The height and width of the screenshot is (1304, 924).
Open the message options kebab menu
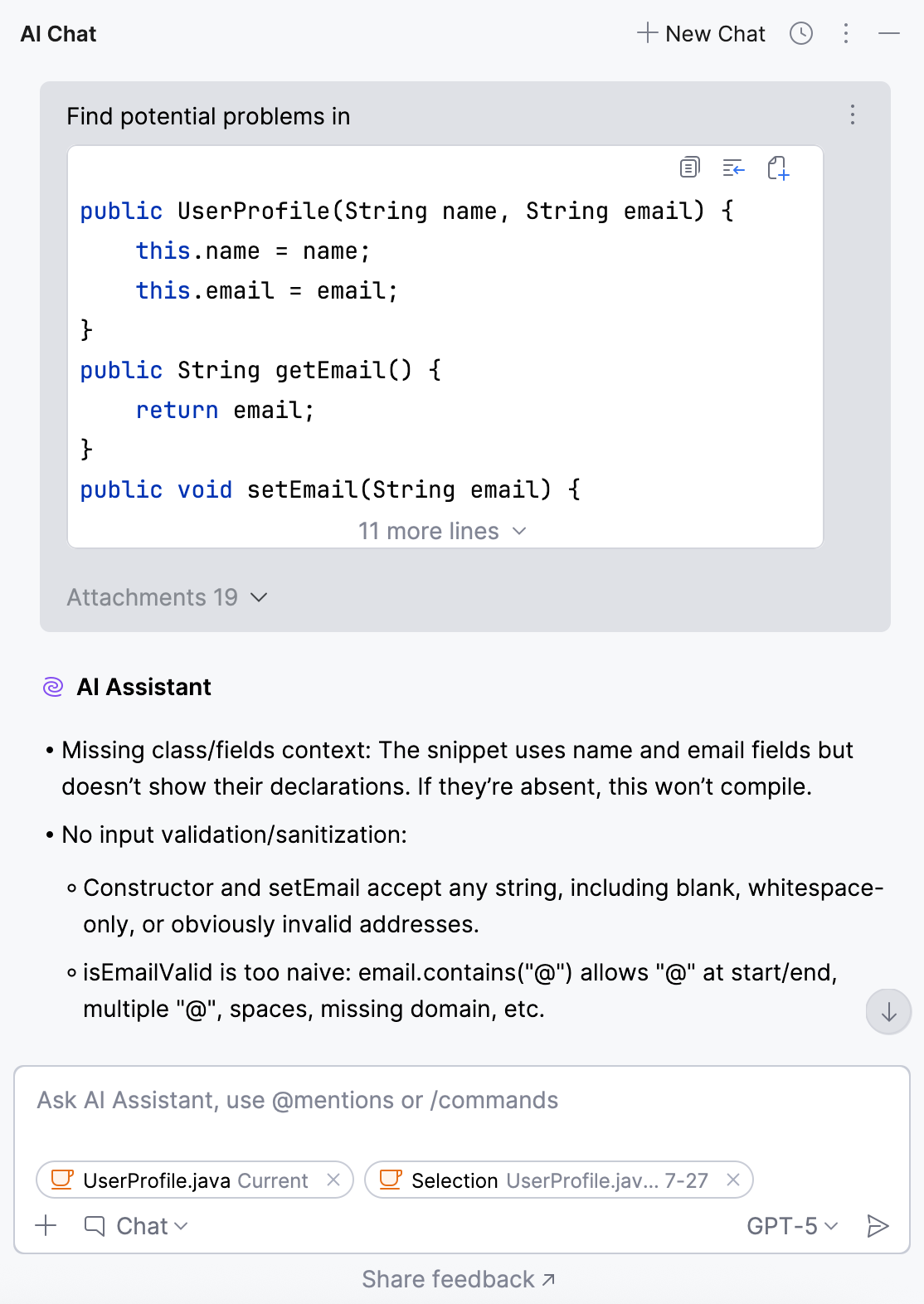point(851,115)
